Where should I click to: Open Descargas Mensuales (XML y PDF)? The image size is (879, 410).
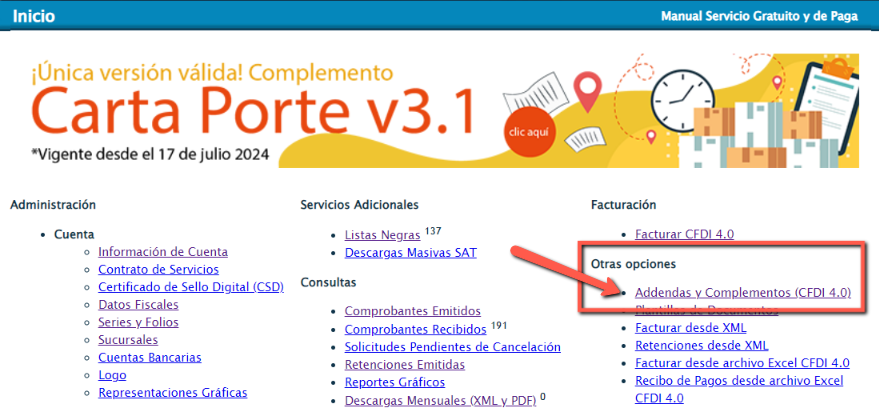tap(441, 401)
